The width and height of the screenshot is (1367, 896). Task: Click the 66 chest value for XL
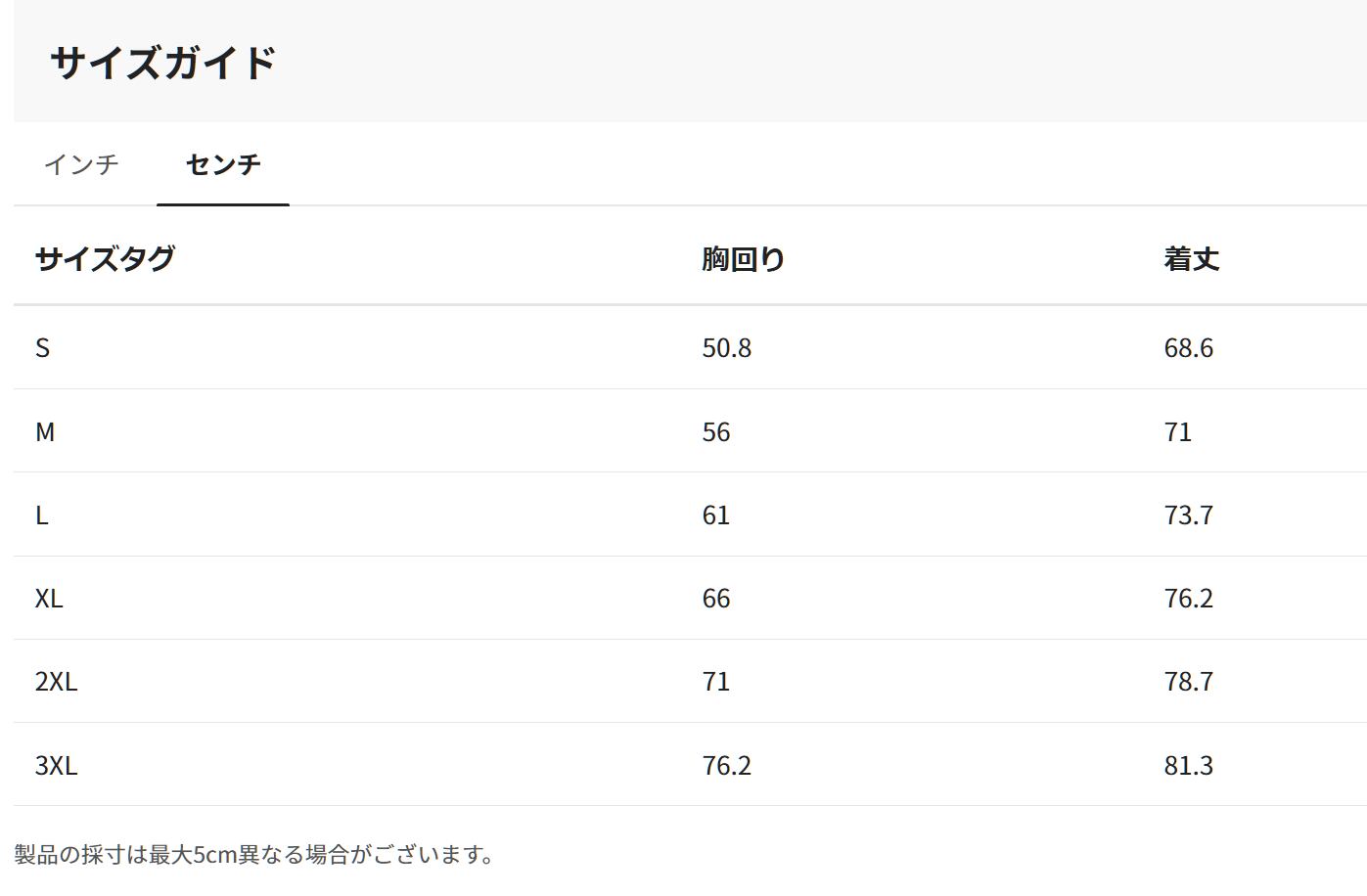[715, 599]
